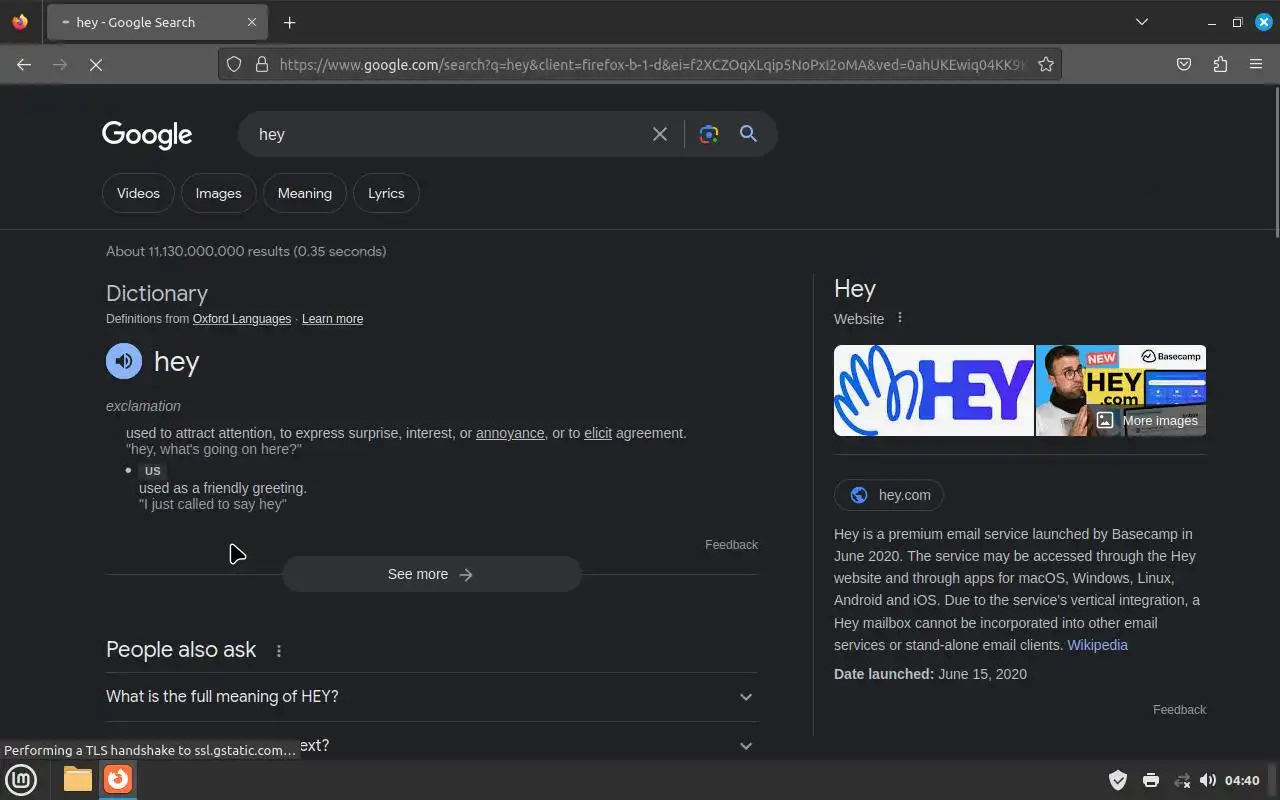Open the Wikipedia link in Hey panel

coord(1097,645)
